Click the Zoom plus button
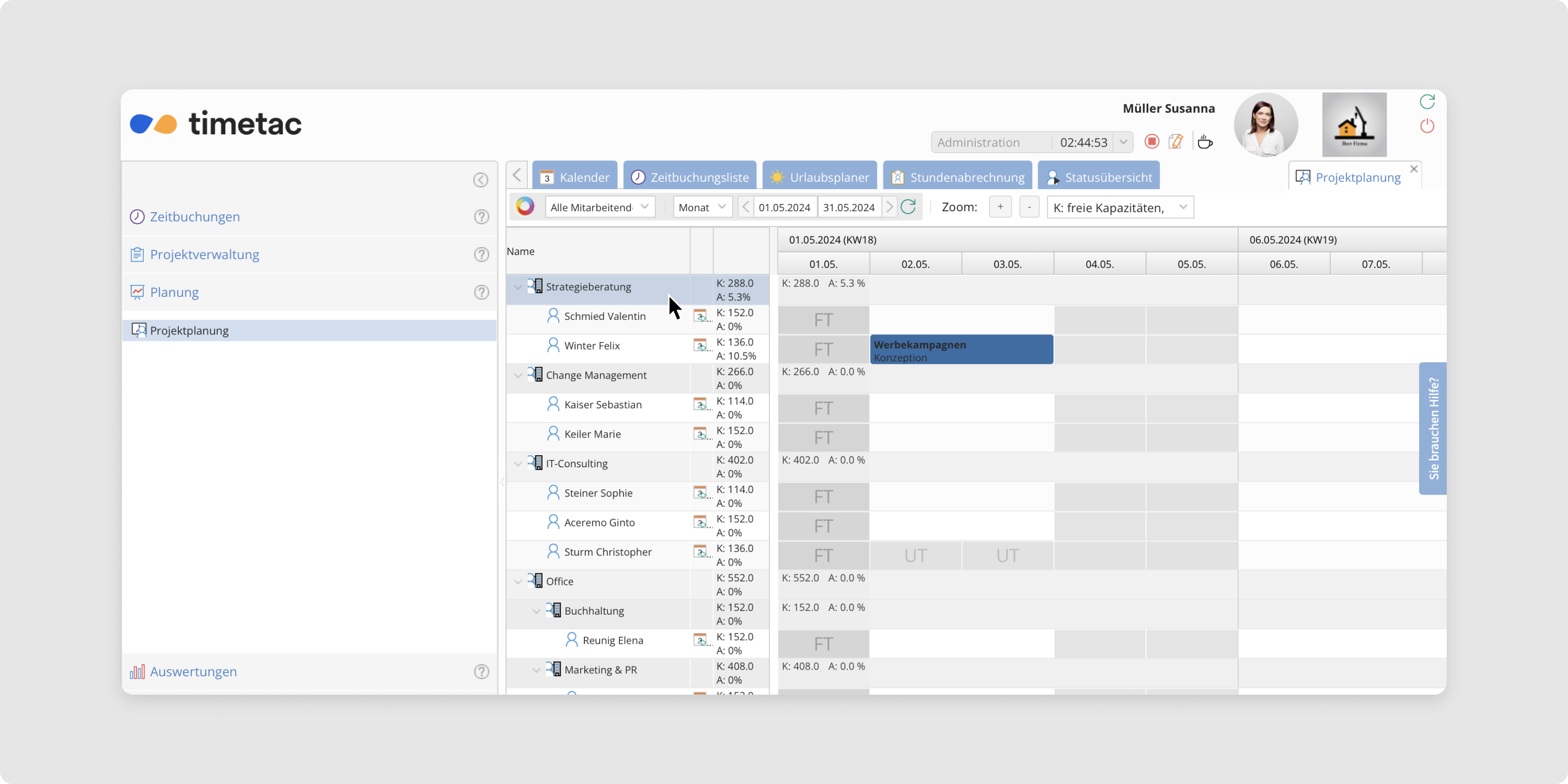Viewport: 1568px width, 784px height. coord(1000,207)
